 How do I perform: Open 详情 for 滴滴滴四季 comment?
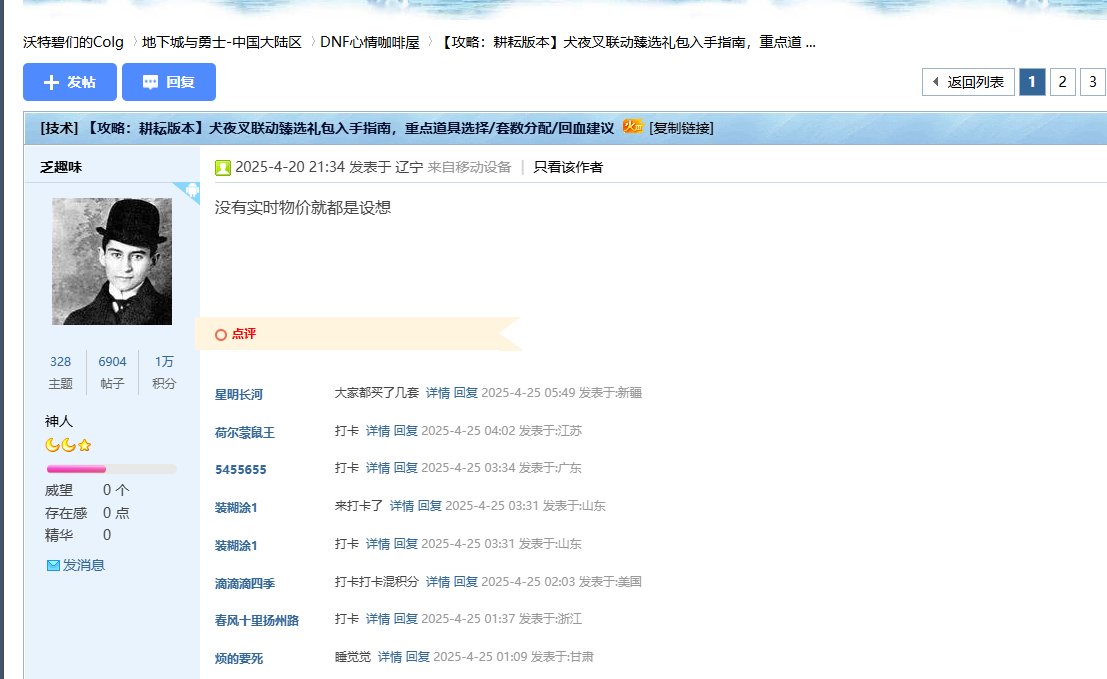[x=438, y=582]
